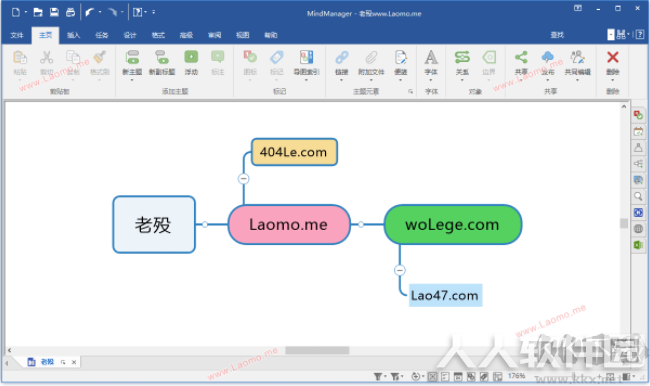This screenshot has width=650, height=386.
Task: Close the 老殁 document tab
Action: click(x=74, y=362)
